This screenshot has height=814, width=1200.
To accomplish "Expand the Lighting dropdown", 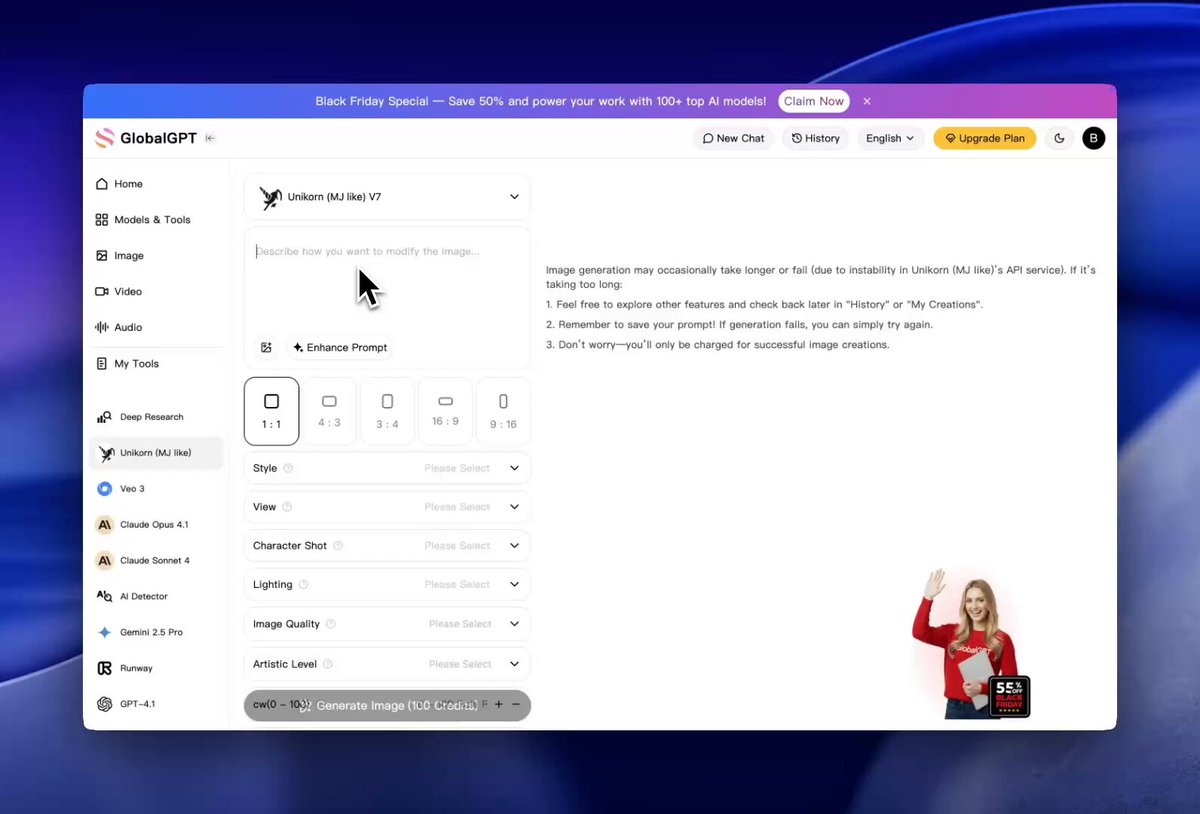I will point(387,585).
